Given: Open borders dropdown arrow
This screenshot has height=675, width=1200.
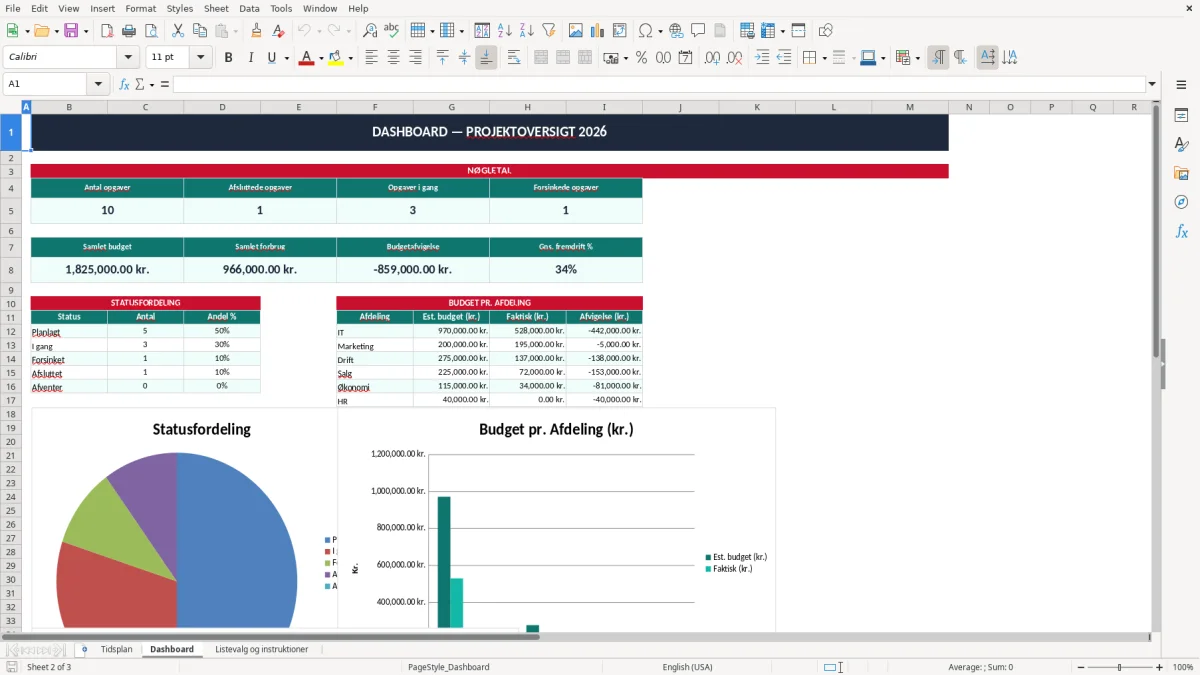Looking at the screenshot, I should coord(824,58).
